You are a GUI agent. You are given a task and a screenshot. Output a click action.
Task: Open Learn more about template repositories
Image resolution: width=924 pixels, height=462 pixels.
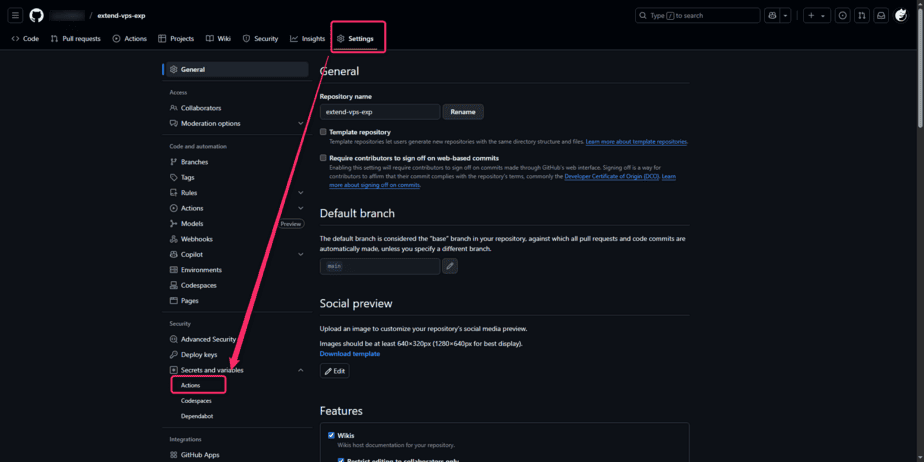(636, 142)
